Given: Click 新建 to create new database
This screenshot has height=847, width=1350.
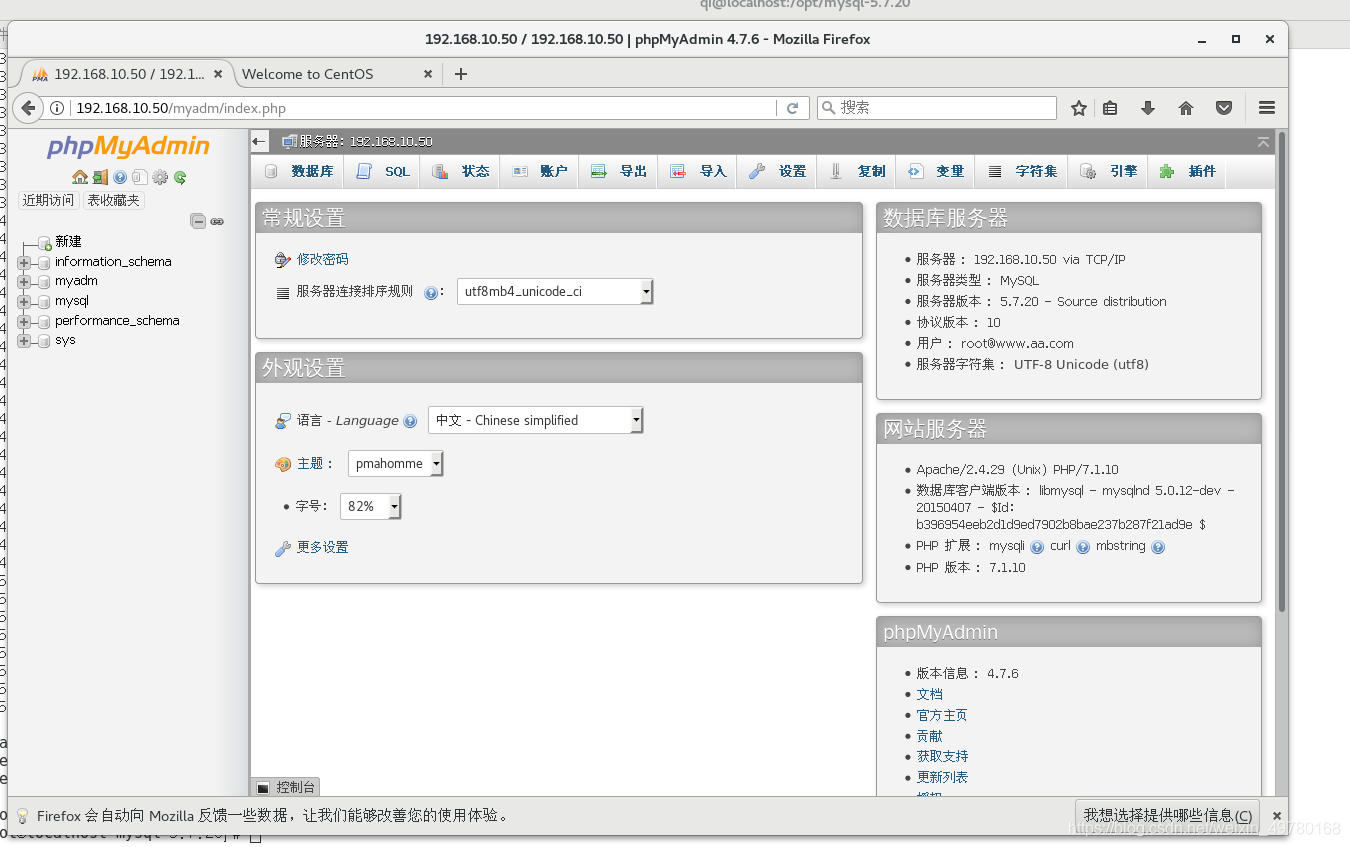Looking at the screenshot, I should 68,242.
